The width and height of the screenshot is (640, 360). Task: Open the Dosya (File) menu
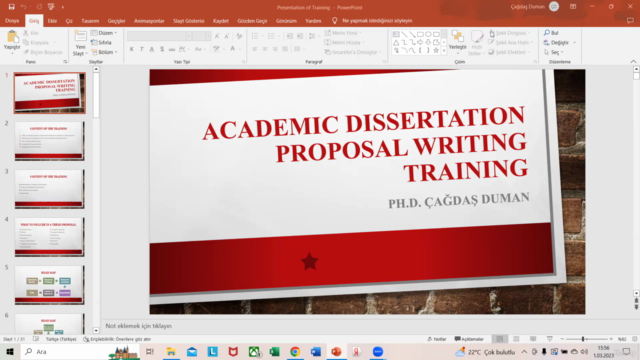(12, 20)
